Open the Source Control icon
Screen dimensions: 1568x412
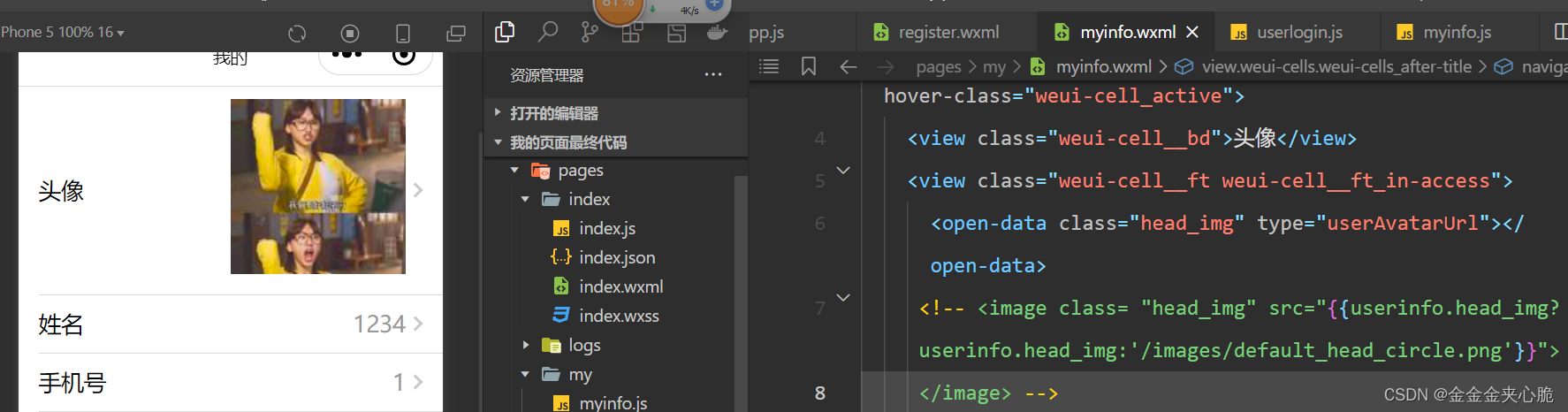point(590,33)
